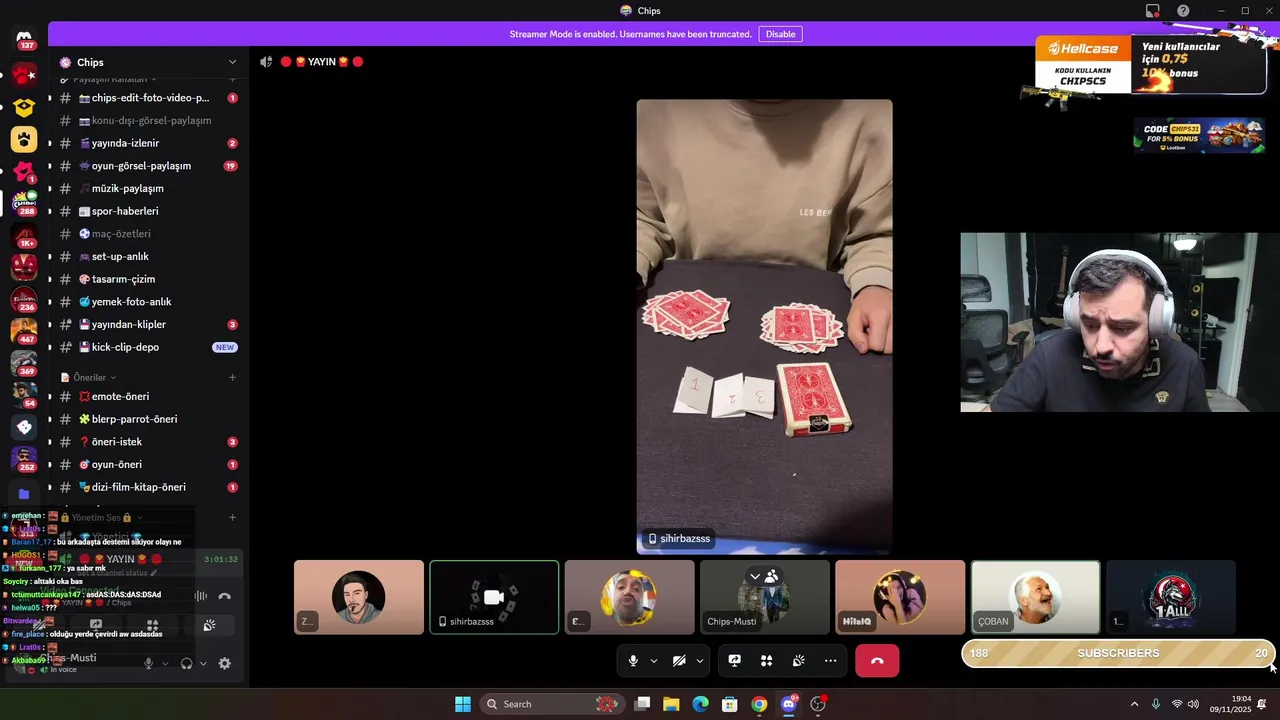1280x720 pixels.
Task: Open yemek-foto-anlık channel
Action: (148, 302)
